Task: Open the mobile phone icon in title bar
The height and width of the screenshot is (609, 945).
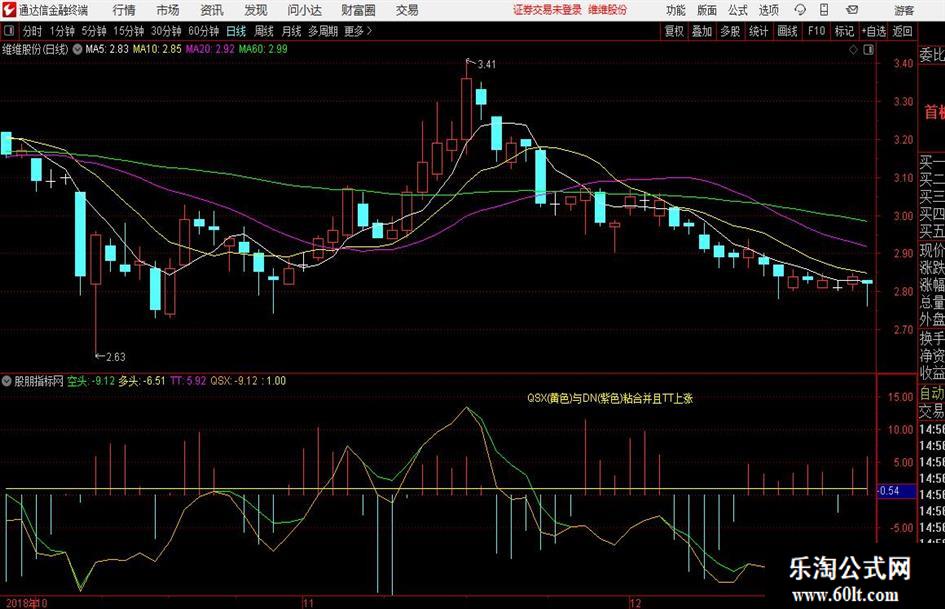Action: tap(824, 10)
